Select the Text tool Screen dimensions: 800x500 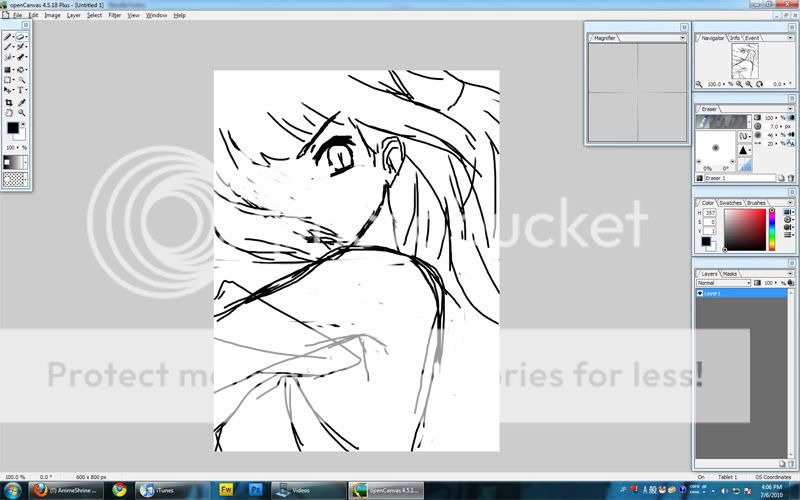(x=21, y=90)
